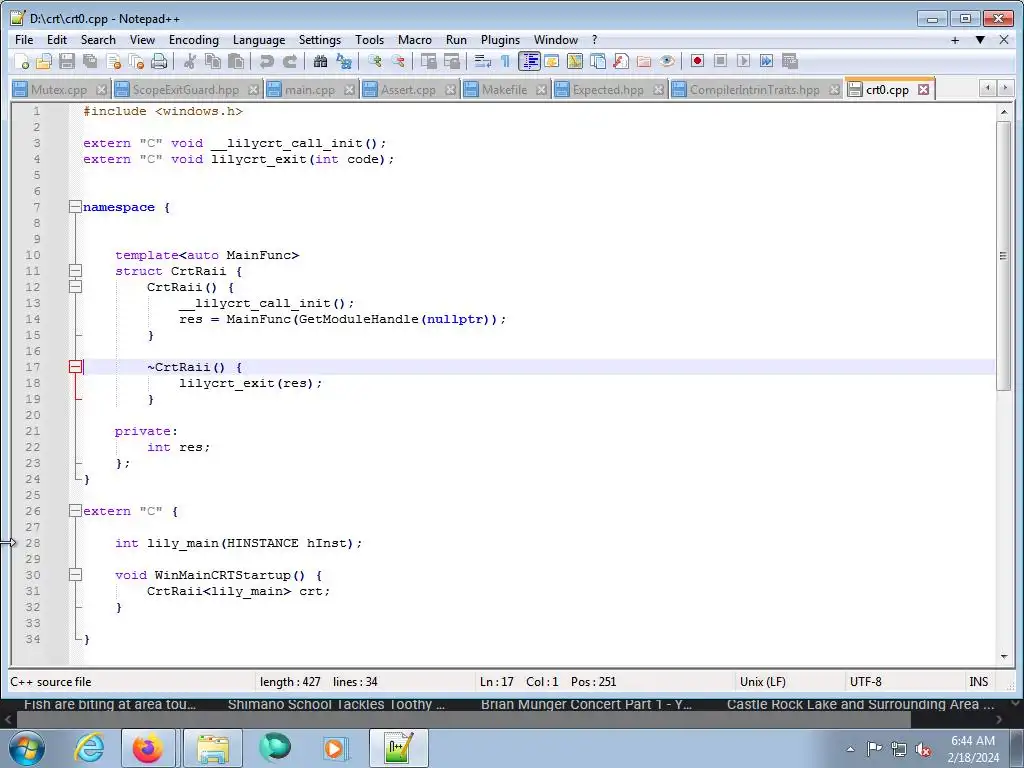Collapse the CrtRaii() constructor fold marker
This screenshot has width=1024, height=768.
click(75, 287)
